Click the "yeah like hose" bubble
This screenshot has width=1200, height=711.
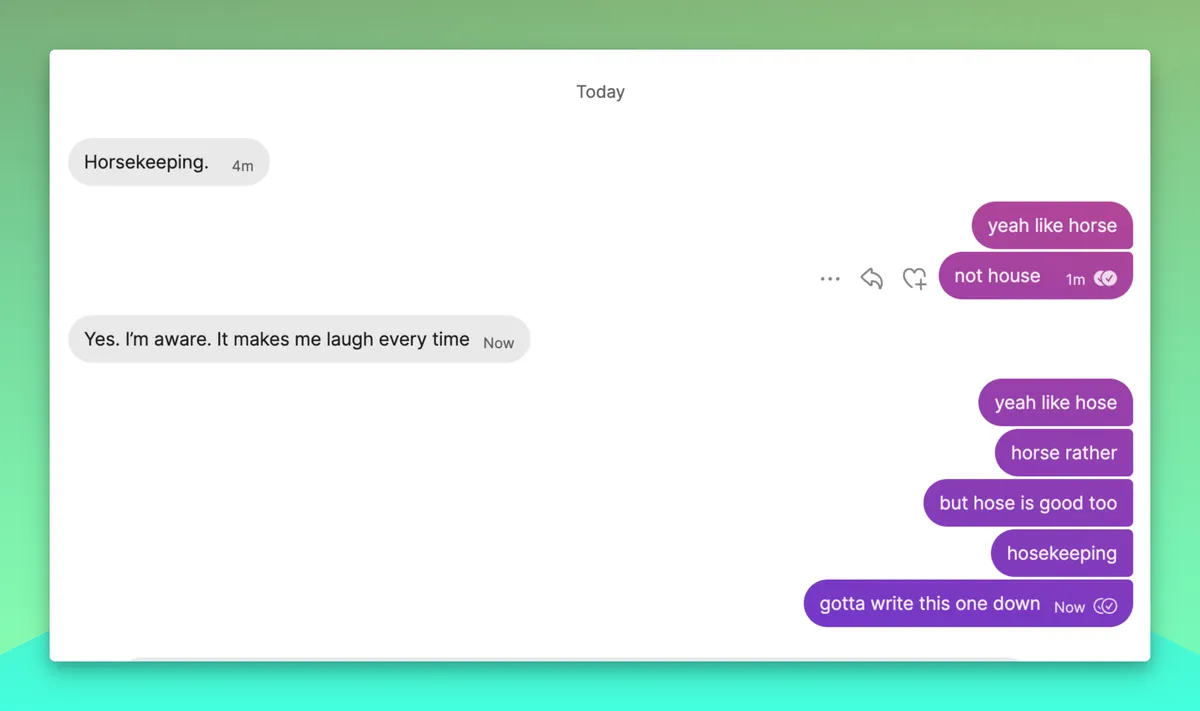tap(1055, 403)
